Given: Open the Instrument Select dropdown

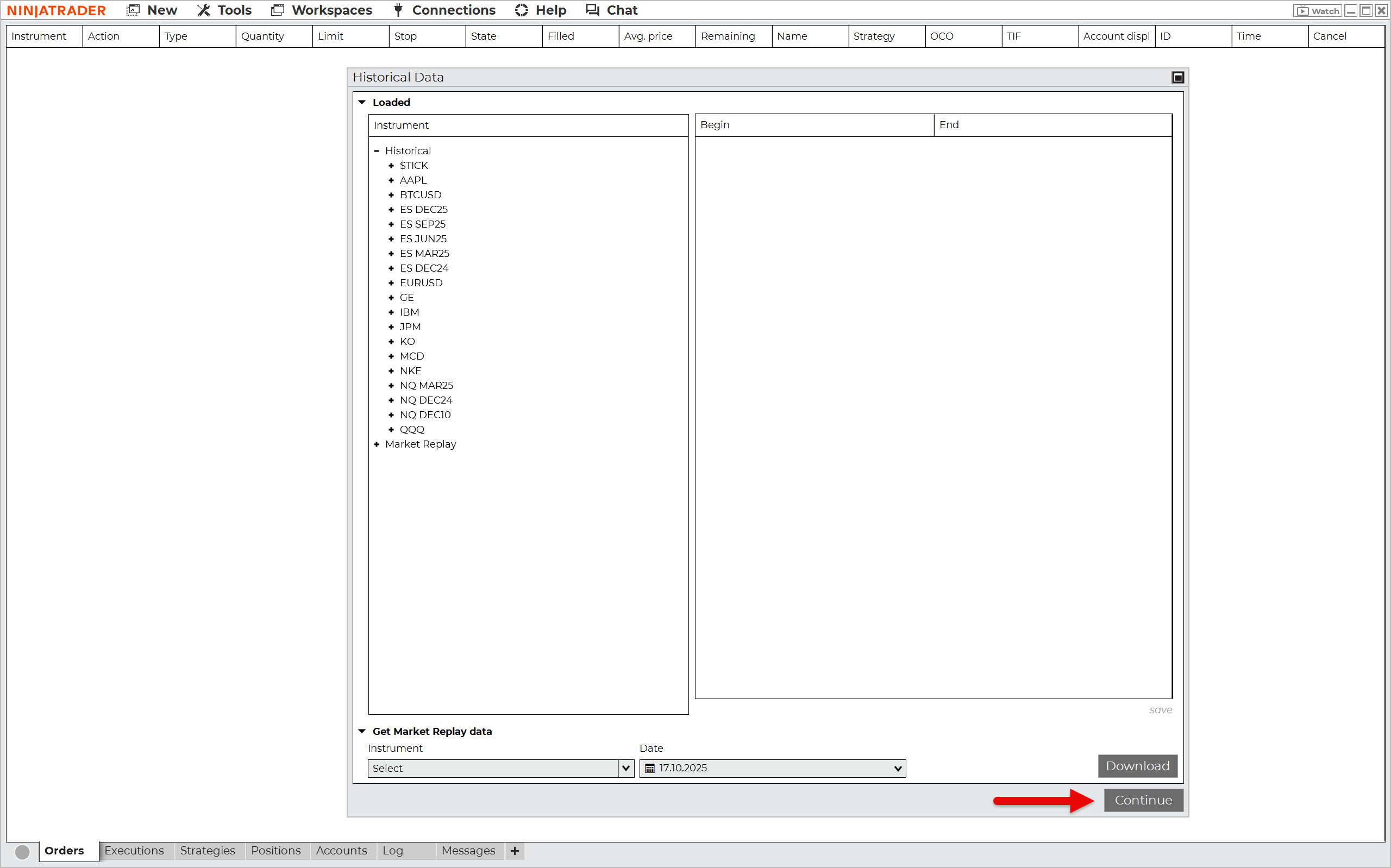Looking at the screenshot, I should click(626, 768).
